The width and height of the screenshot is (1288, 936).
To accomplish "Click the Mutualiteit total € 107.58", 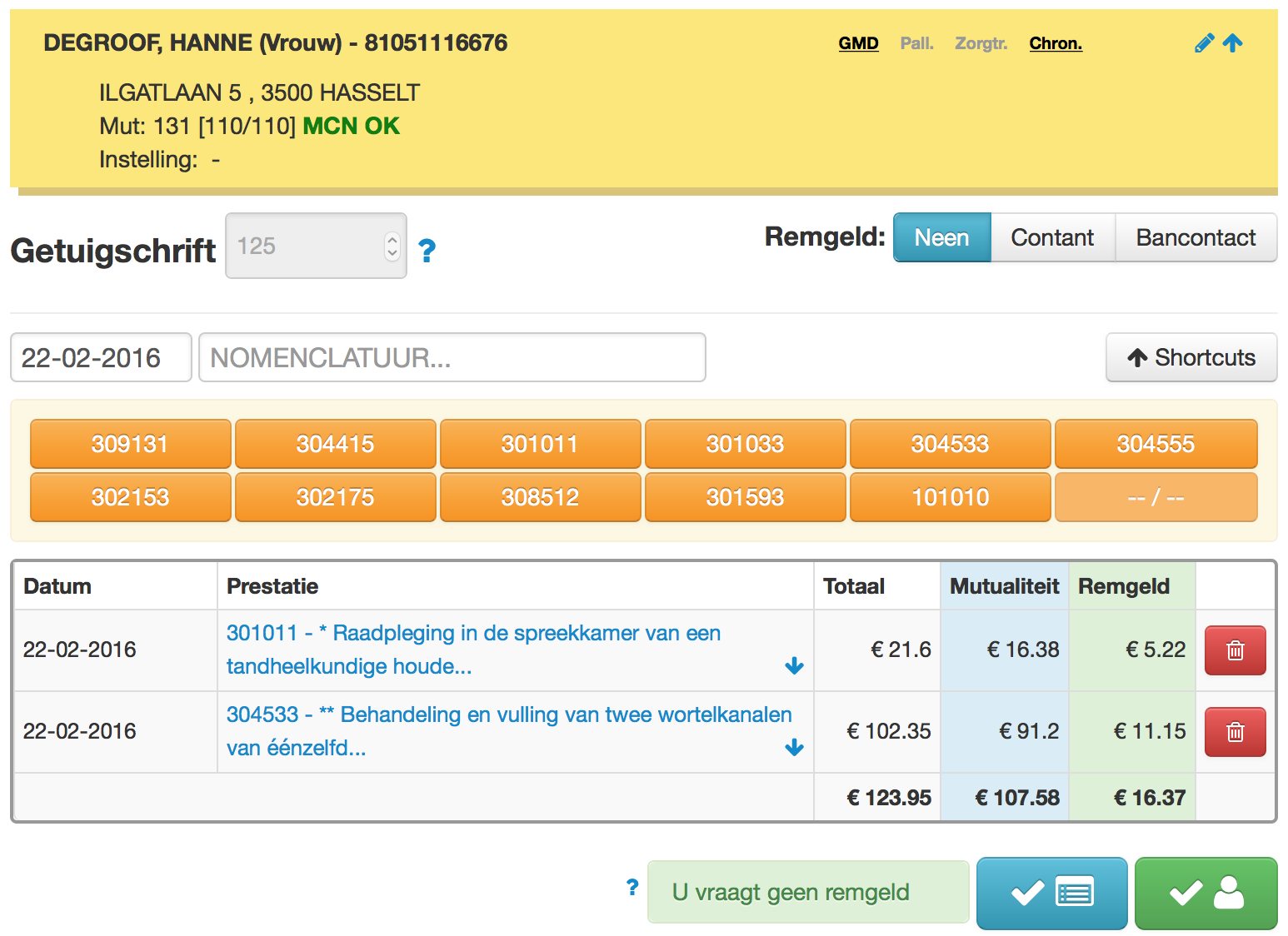I will pos(1017,798).
